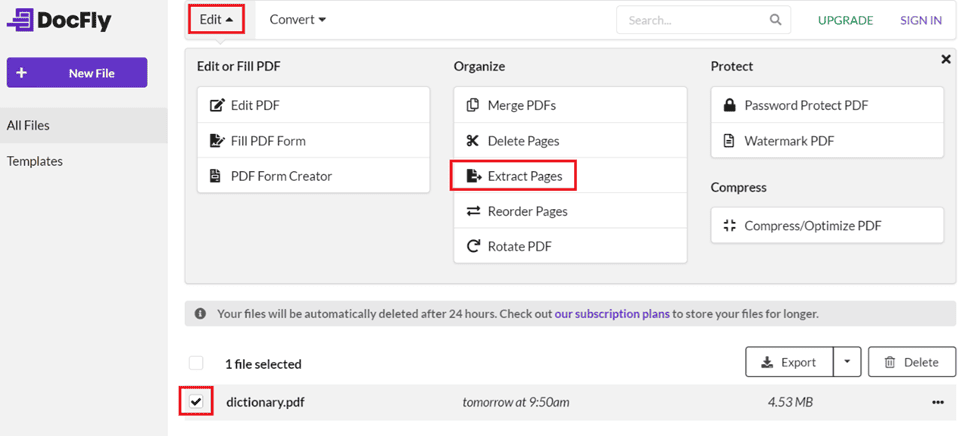The image size is (964, 436).
Task: Click the Merge PDFs icon
Action: pos(473,105)
